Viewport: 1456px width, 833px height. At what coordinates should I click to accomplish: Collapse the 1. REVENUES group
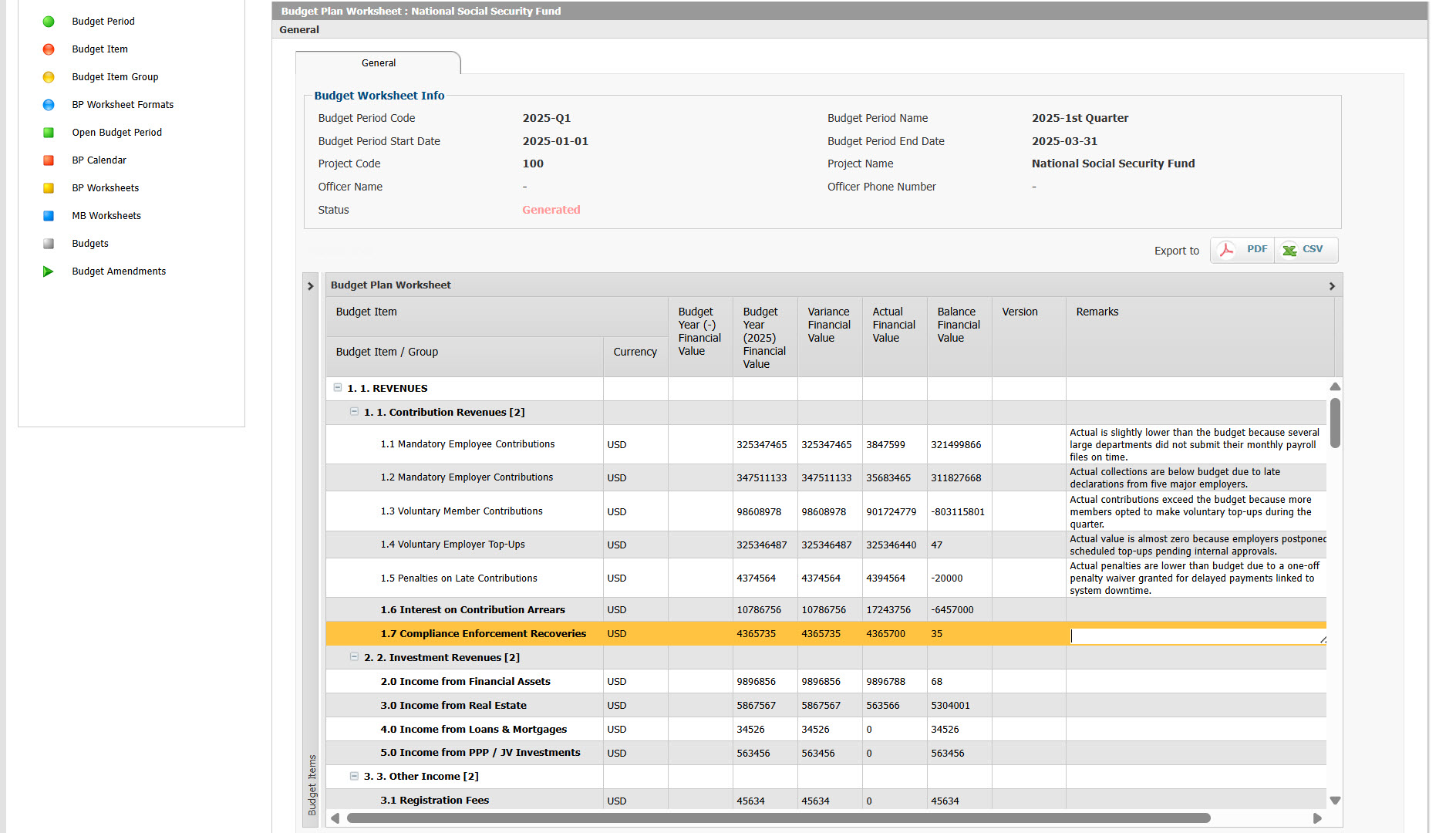coord(338,388)
